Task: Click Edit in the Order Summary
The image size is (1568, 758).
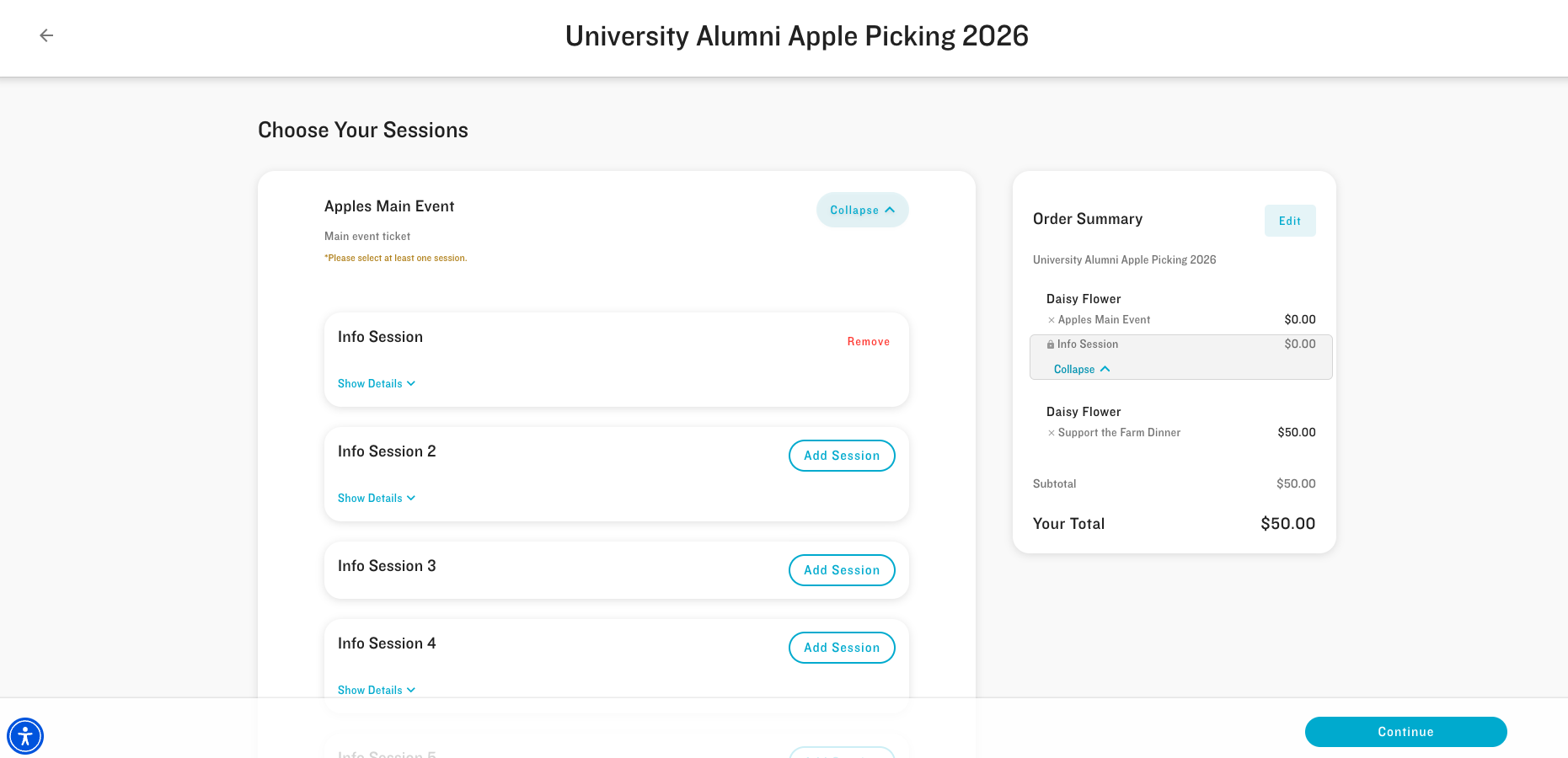Action: point(1290,221)
